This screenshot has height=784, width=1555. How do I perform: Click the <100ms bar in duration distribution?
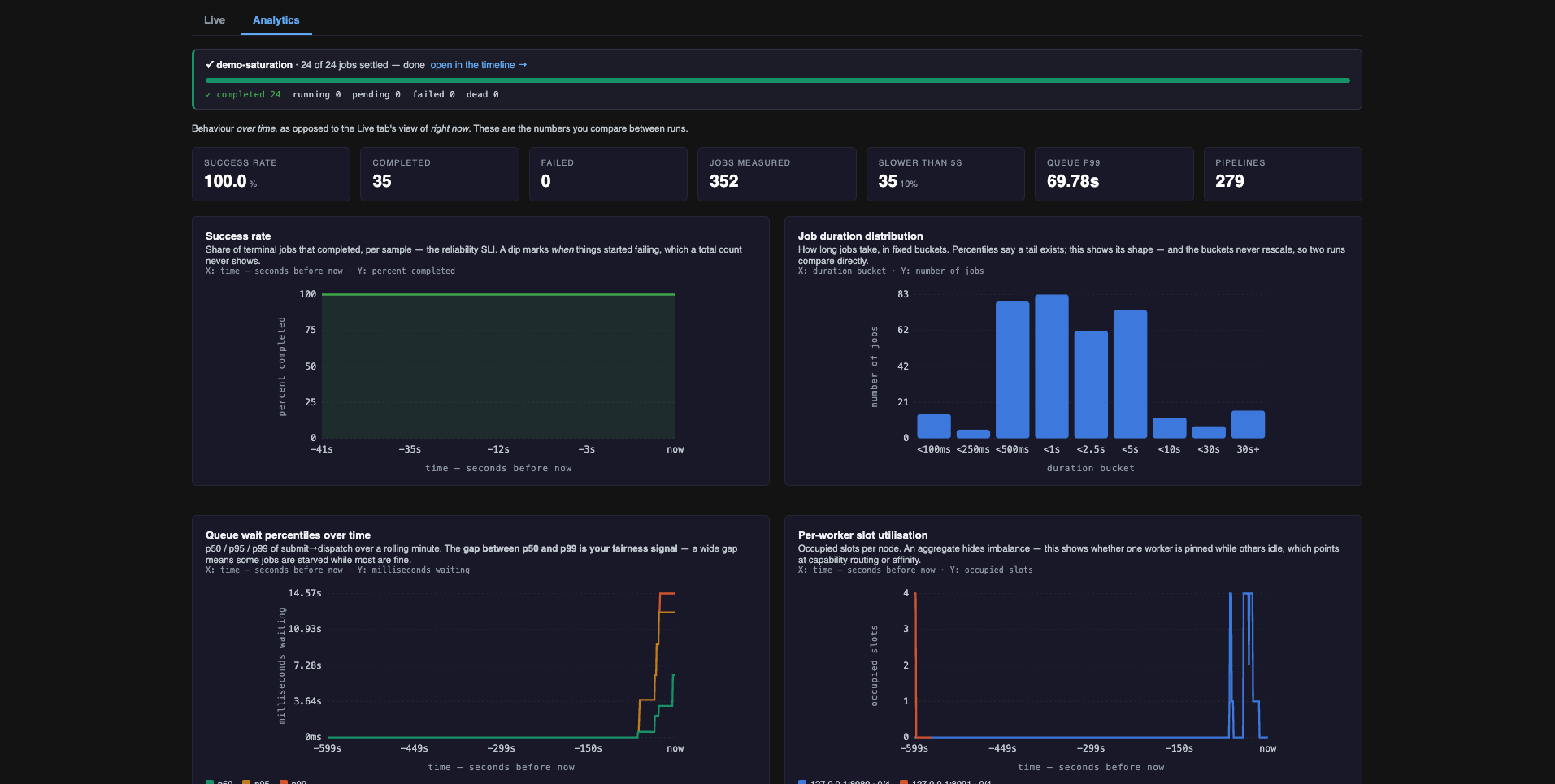pyautogui.click(x=934, y=427)
